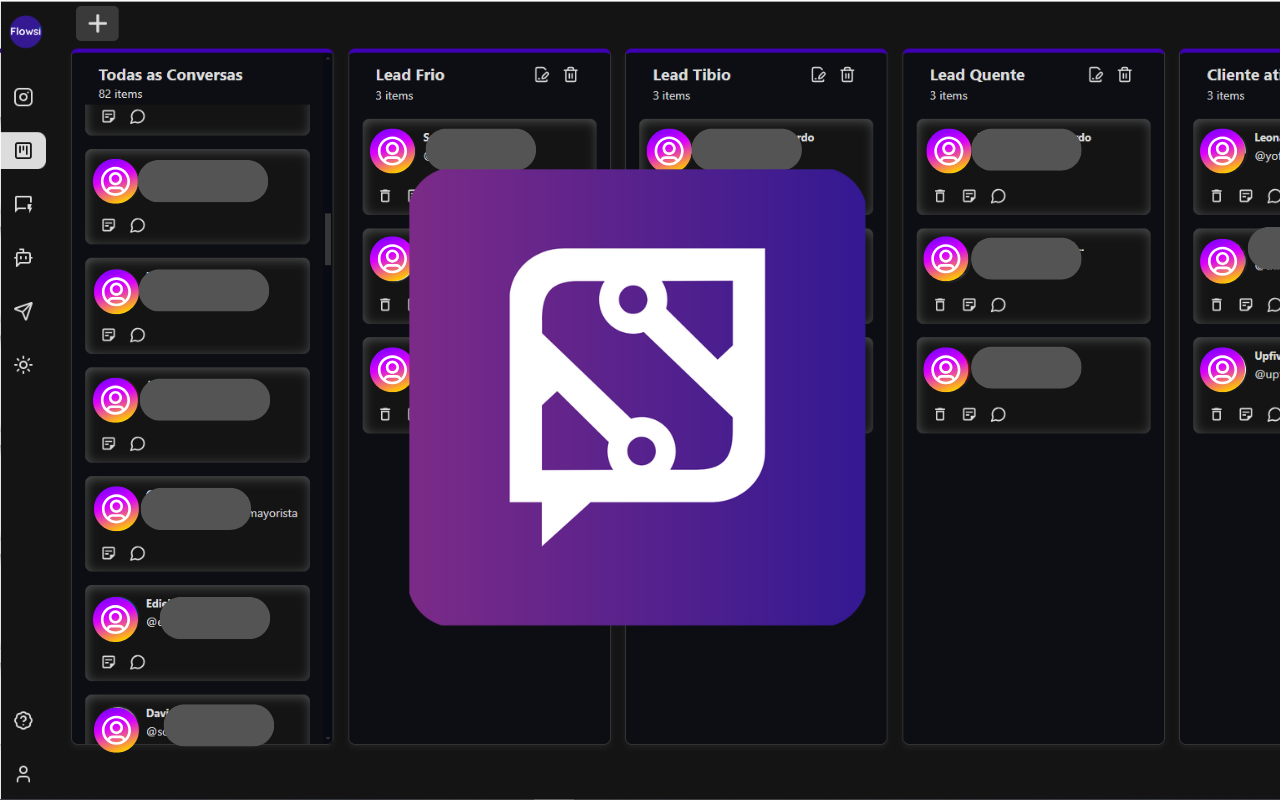Delete the Lead Tibio column
1280x800 pixels.
[x=848, y=75]
